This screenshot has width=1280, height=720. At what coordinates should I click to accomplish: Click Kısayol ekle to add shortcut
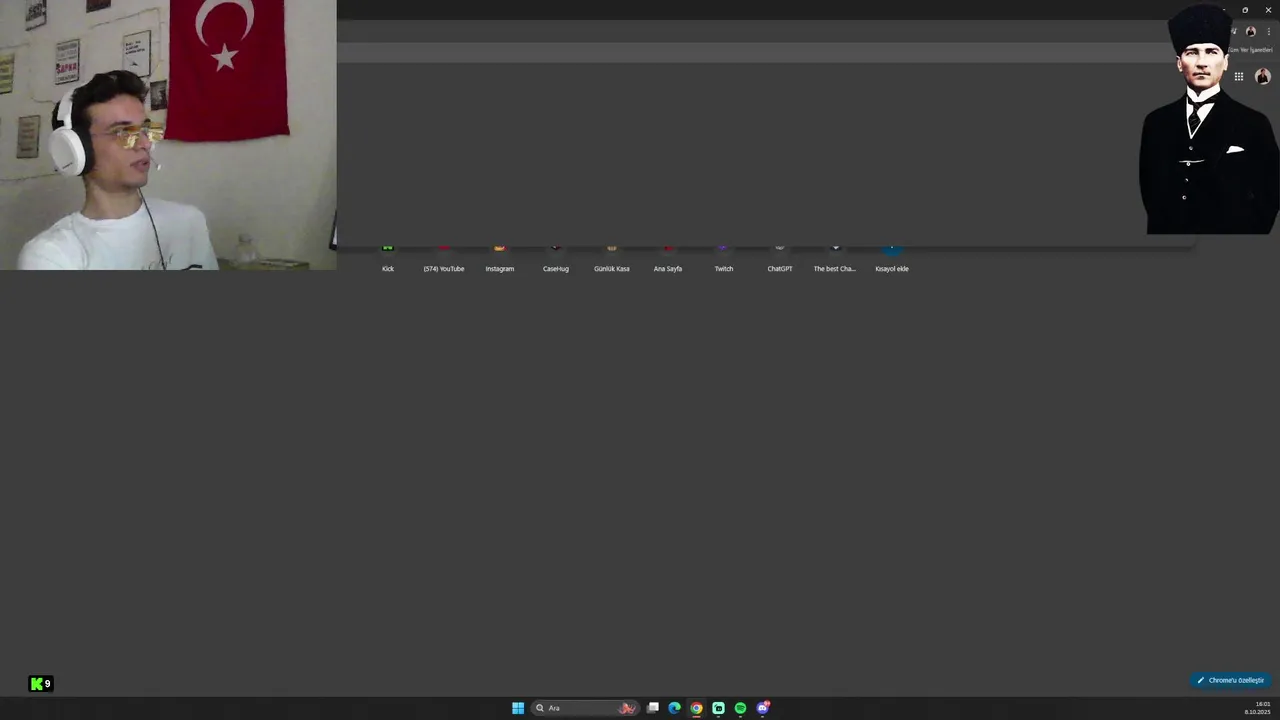pyautogui.click(x=892, y=259)
